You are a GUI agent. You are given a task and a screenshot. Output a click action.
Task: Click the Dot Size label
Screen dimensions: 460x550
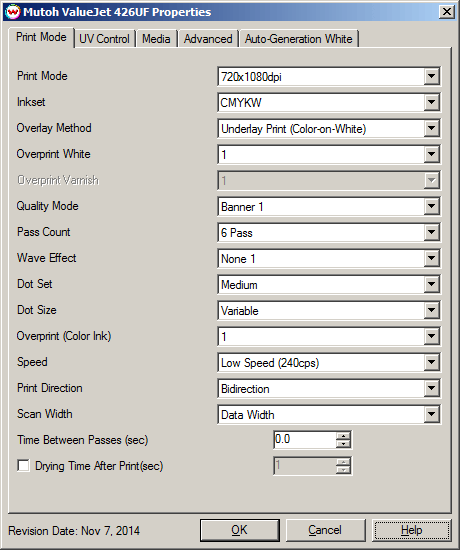37,310
